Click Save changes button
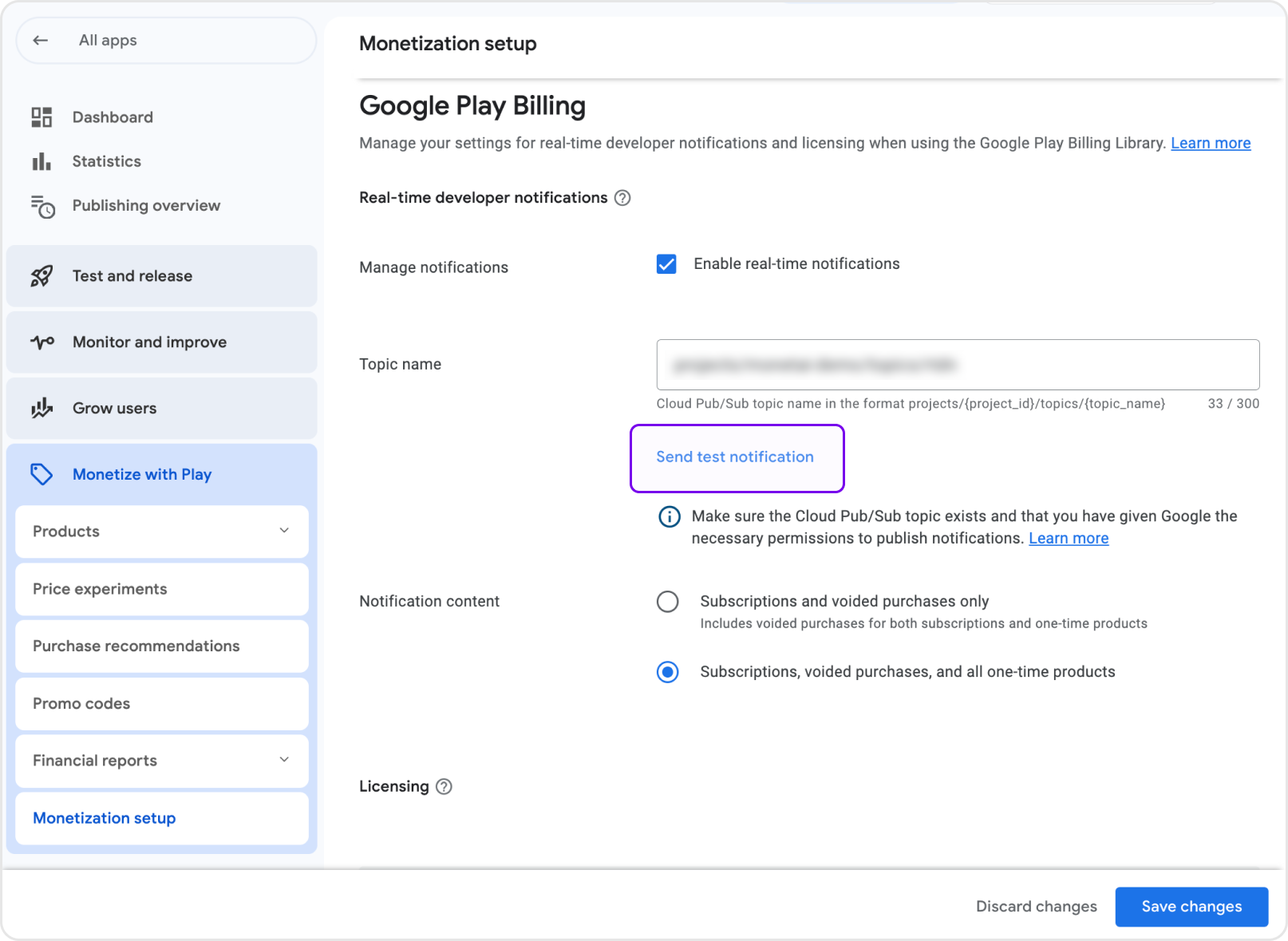This screenshot has width=1288, height=941. point(1191,907)
